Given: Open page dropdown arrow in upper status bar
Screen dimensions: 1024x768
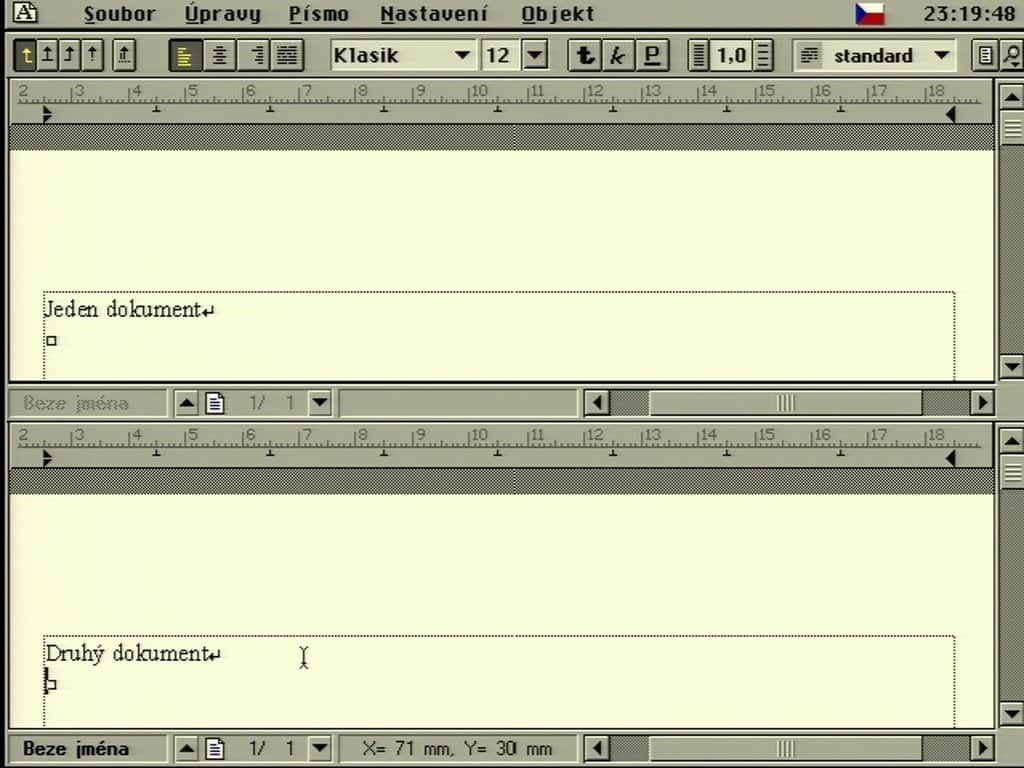Looking at the screenshot, I should (x=320, y=402).
